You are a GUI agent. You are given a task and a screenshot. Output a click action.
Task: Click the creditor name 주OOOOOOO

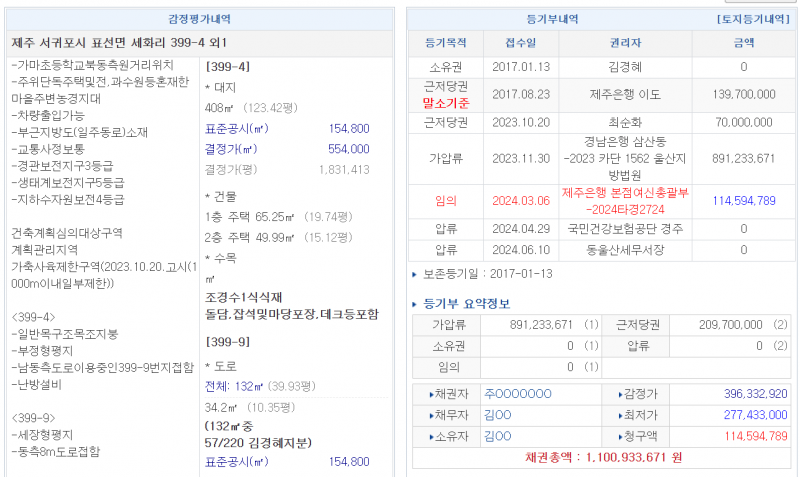pyautogui.click(x=517, y=394)
